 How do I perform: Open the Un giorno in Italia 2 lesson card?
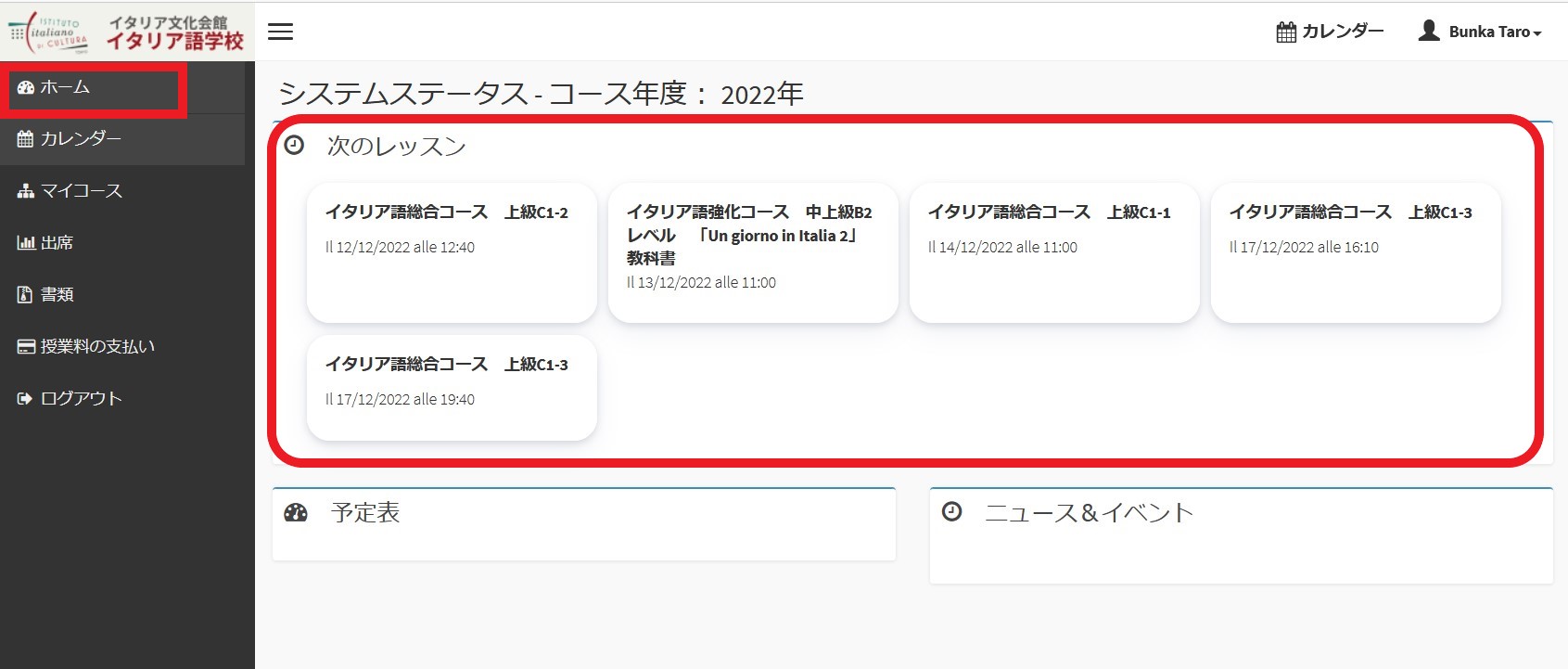(x=753, y=252)
